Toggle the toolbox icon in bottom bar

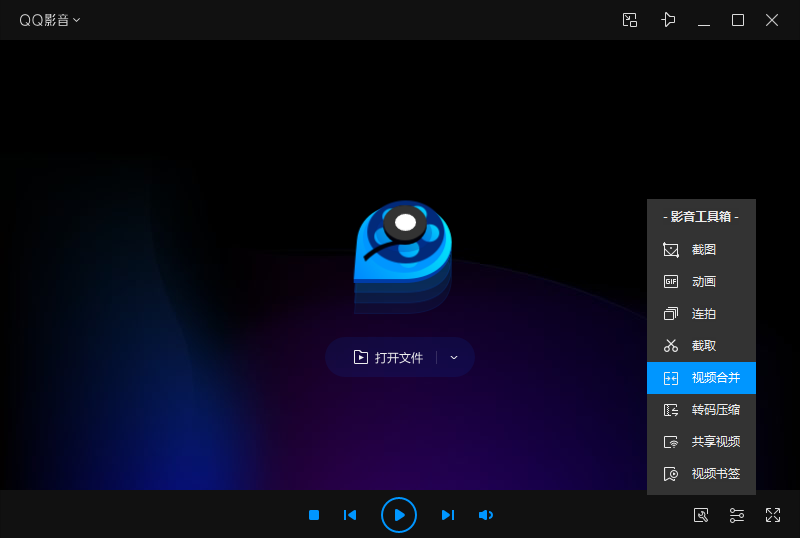pos(701,515)
